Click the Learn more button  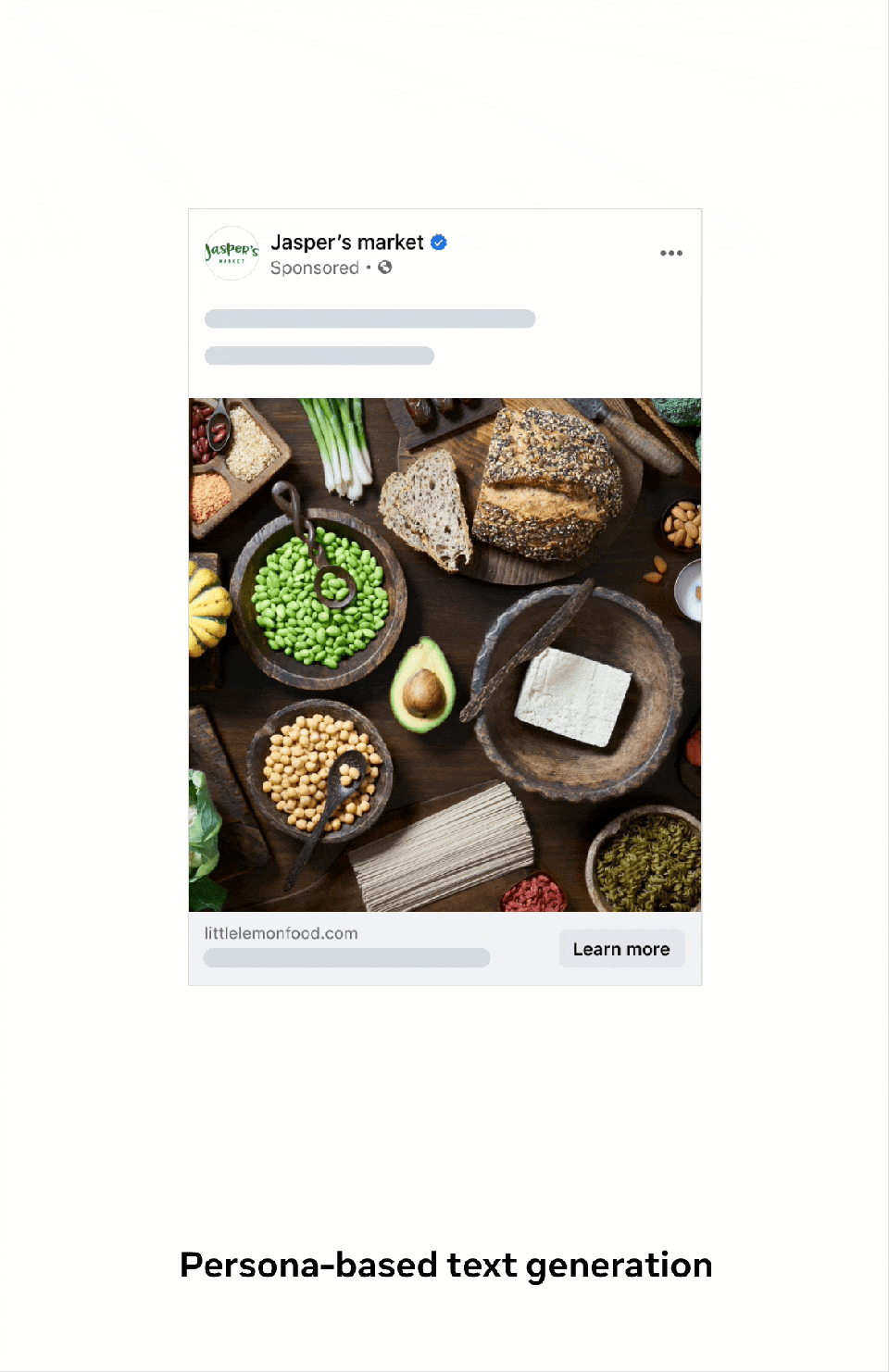pyautogui.click(x=621, y=949)
